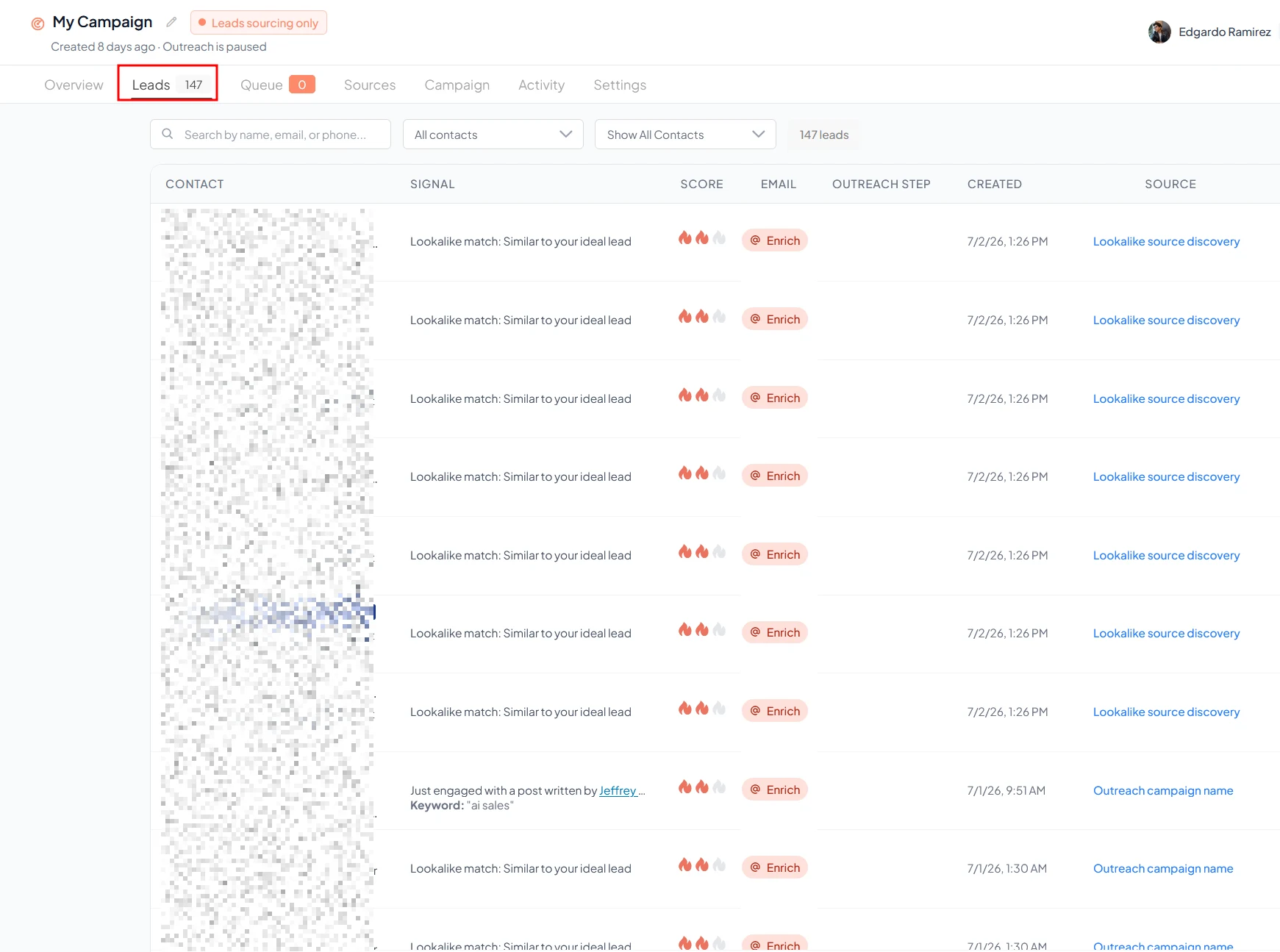The image size is (1280, 952).
Task: Open Lookalike source discovery link in fourth row
Action: [1166, 476]
